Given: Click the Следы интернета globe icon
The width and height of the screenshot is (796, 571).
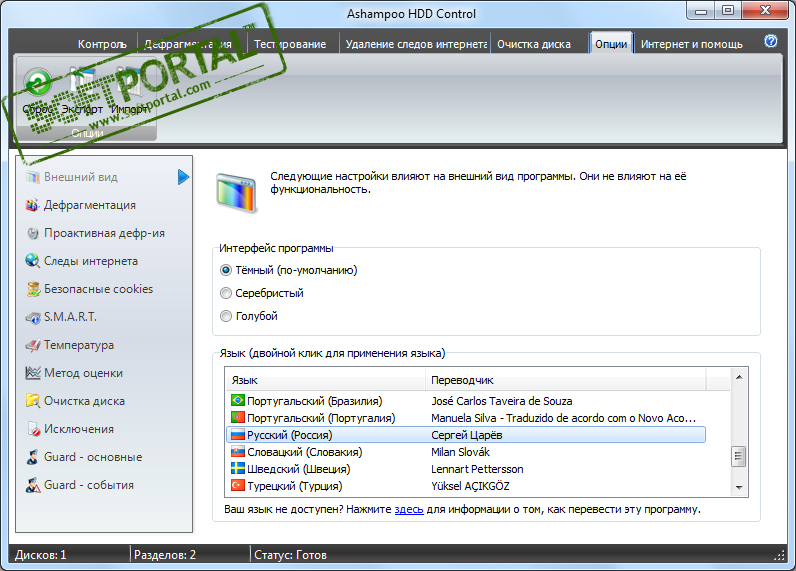Looking at the screenshot, I should click(32, 261).
